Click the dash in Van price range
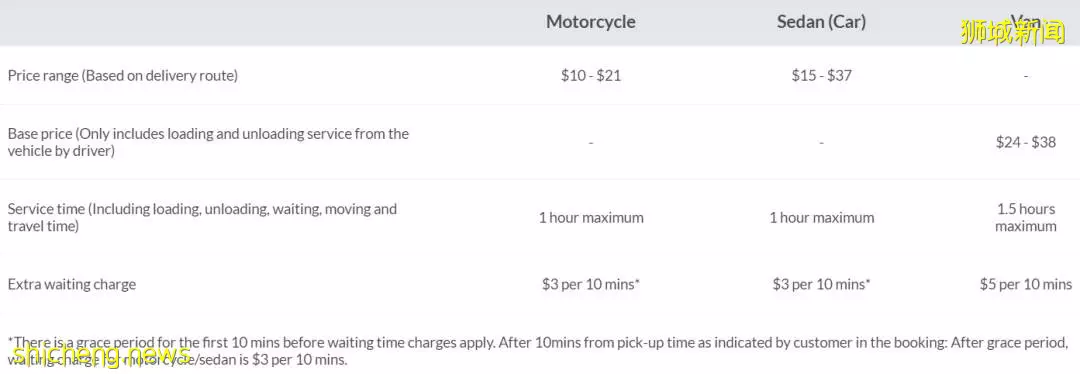 click(x=1026, y=76)
